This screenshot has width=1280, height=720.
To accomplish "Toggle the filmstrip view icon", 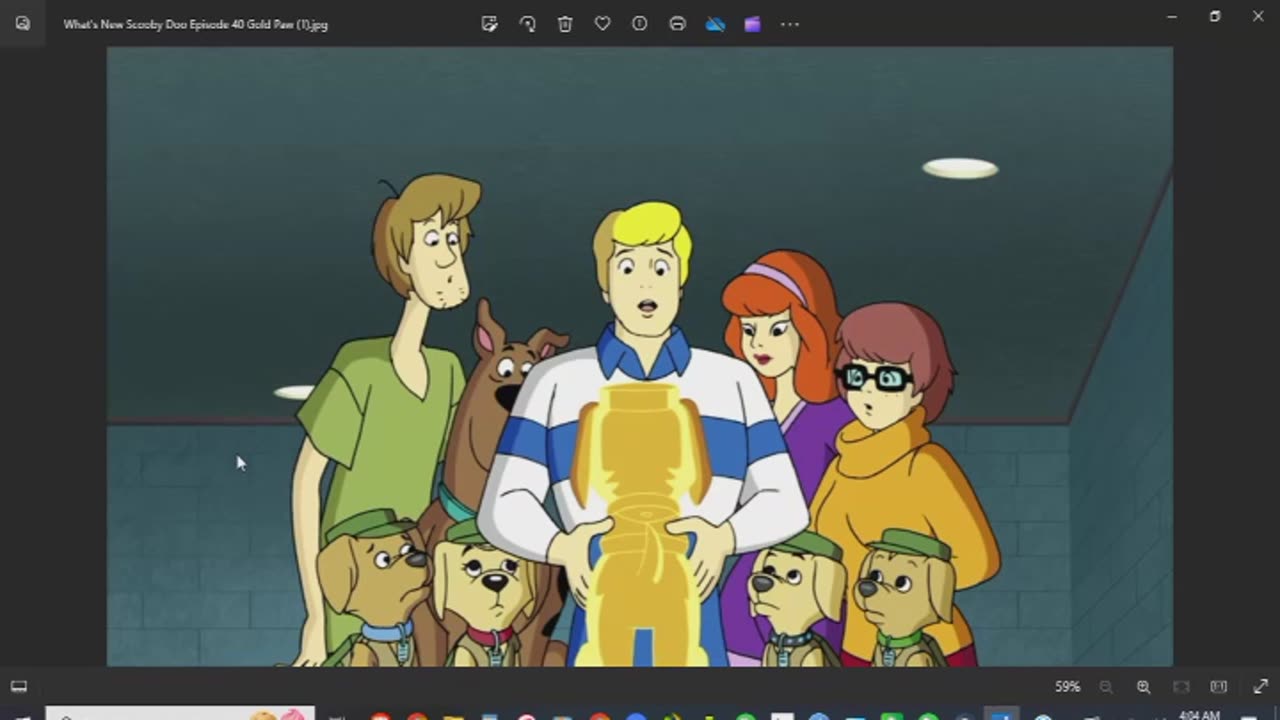I will coord(19,687).
